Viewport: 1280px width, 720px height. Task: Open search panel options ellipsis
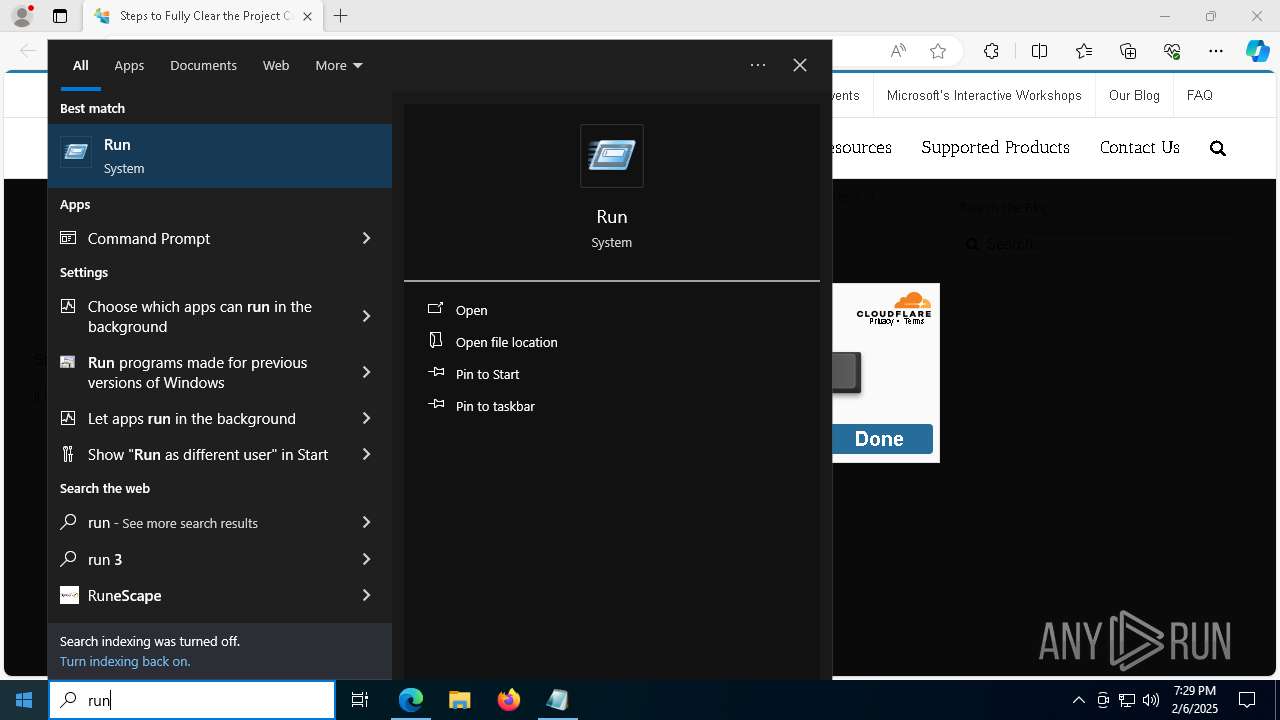758,65
